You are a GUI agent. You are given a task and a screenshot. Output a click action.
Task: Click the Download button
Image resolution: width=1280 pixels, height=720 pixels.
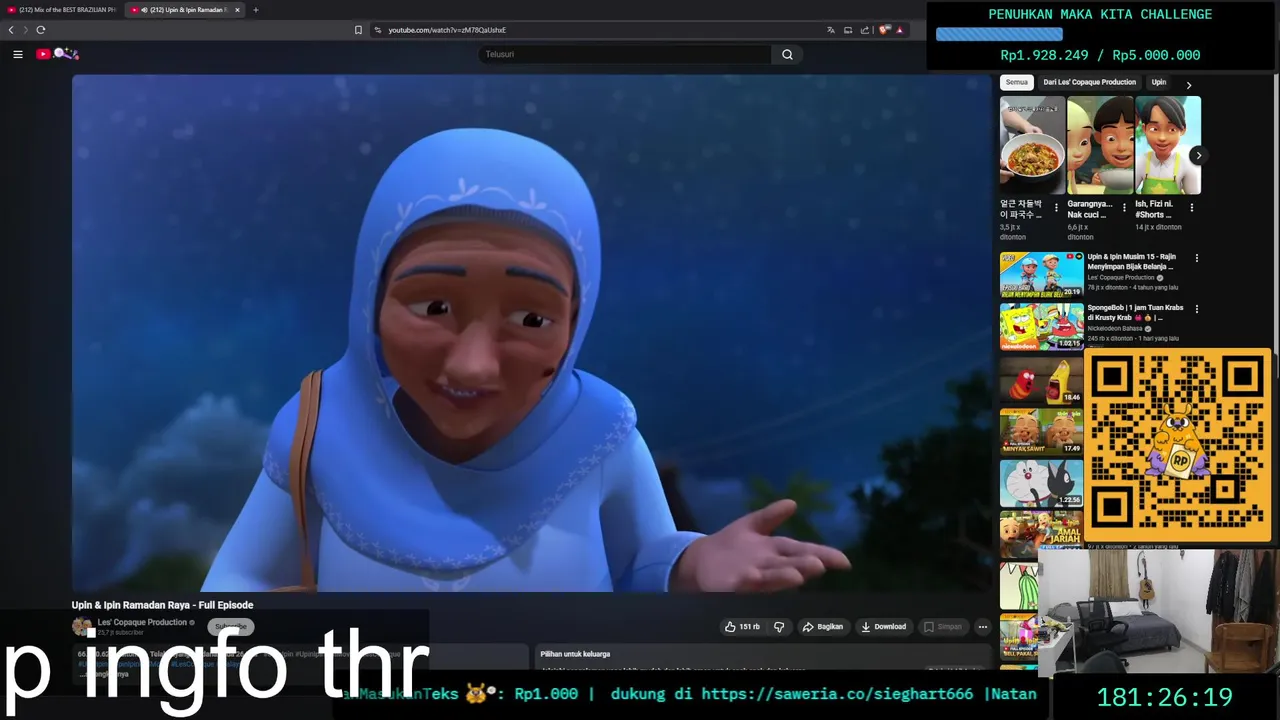tap(883, 627)
